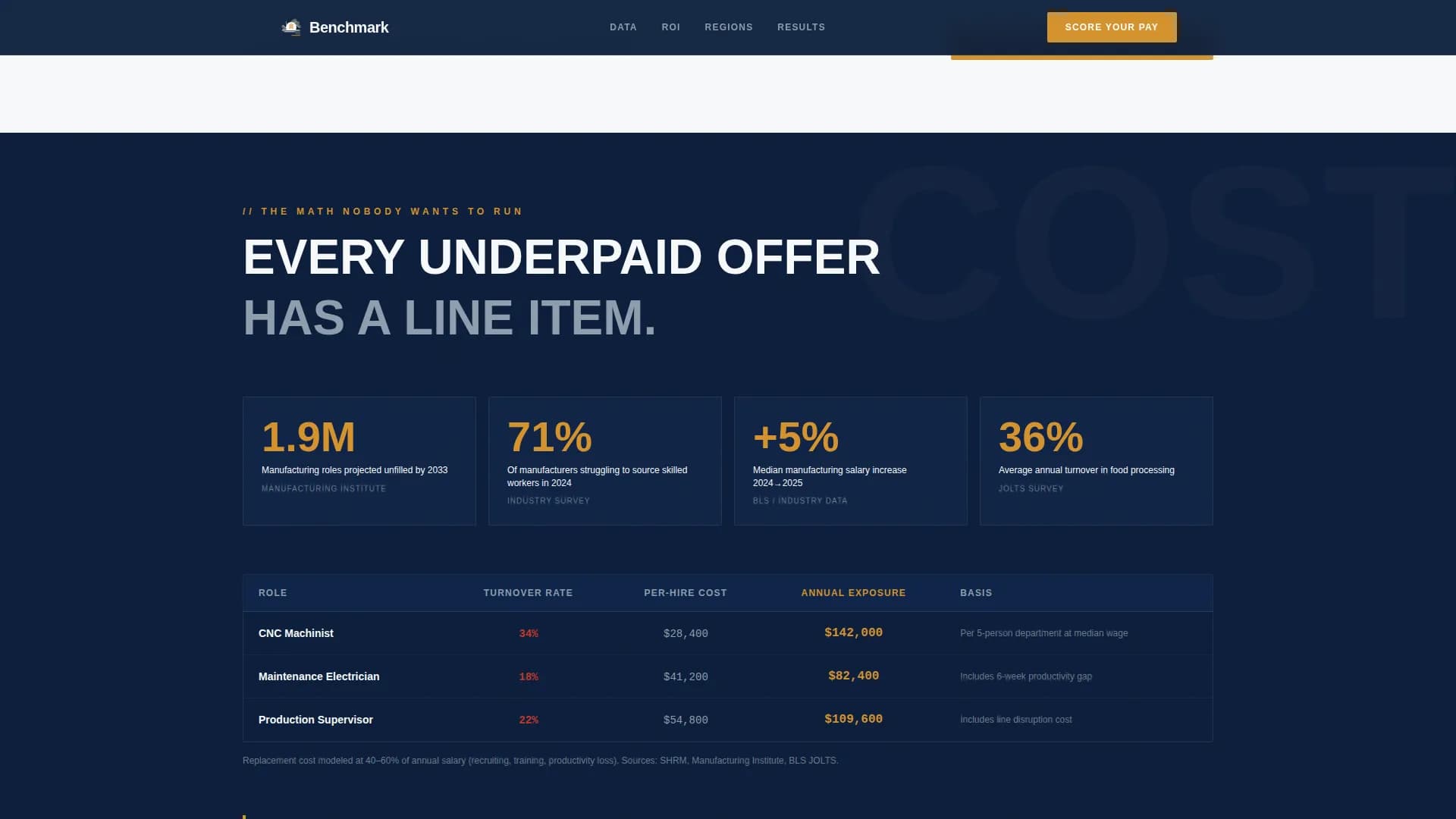Click 'Average annual turnover in food processing'
This screenshot has height=819, width=1456.
point(1086,470)
